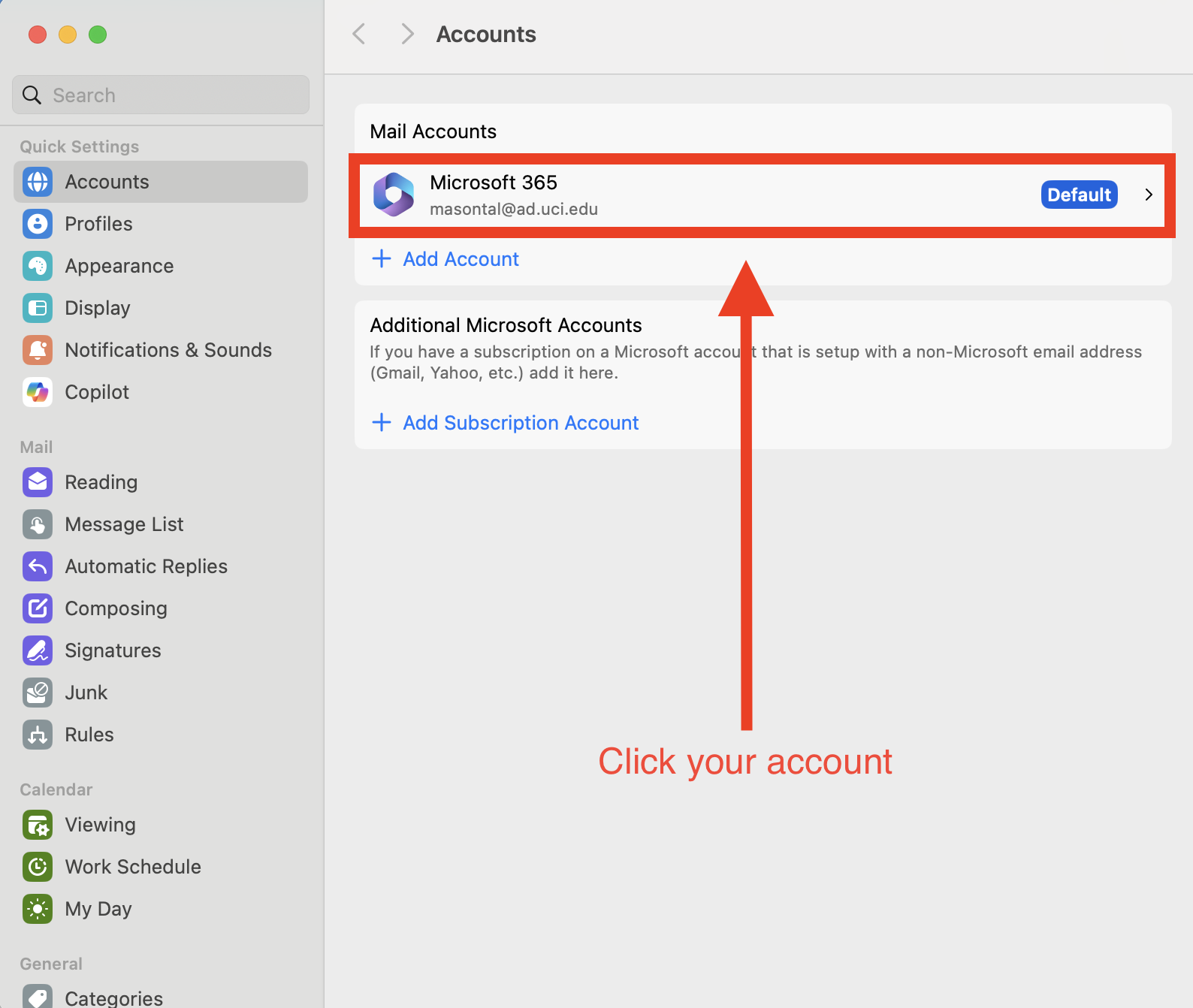Click the Calendar section label in sidebar

[56, 789]
